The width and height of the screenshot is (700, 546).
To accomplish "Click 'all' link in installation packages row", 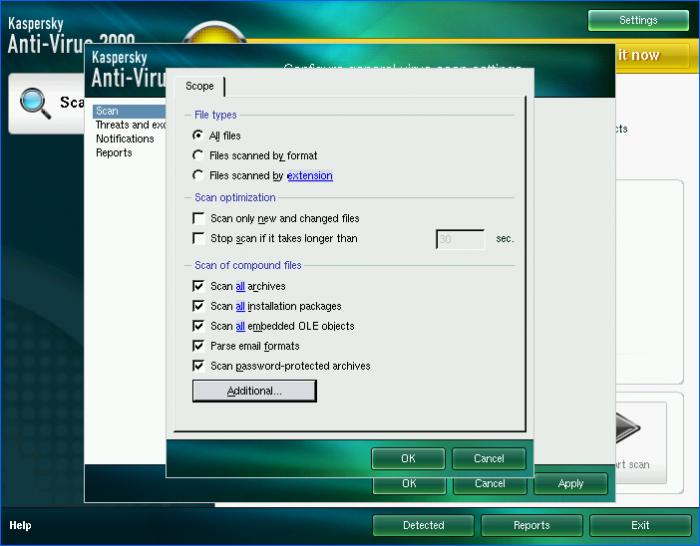I will 240,306.
